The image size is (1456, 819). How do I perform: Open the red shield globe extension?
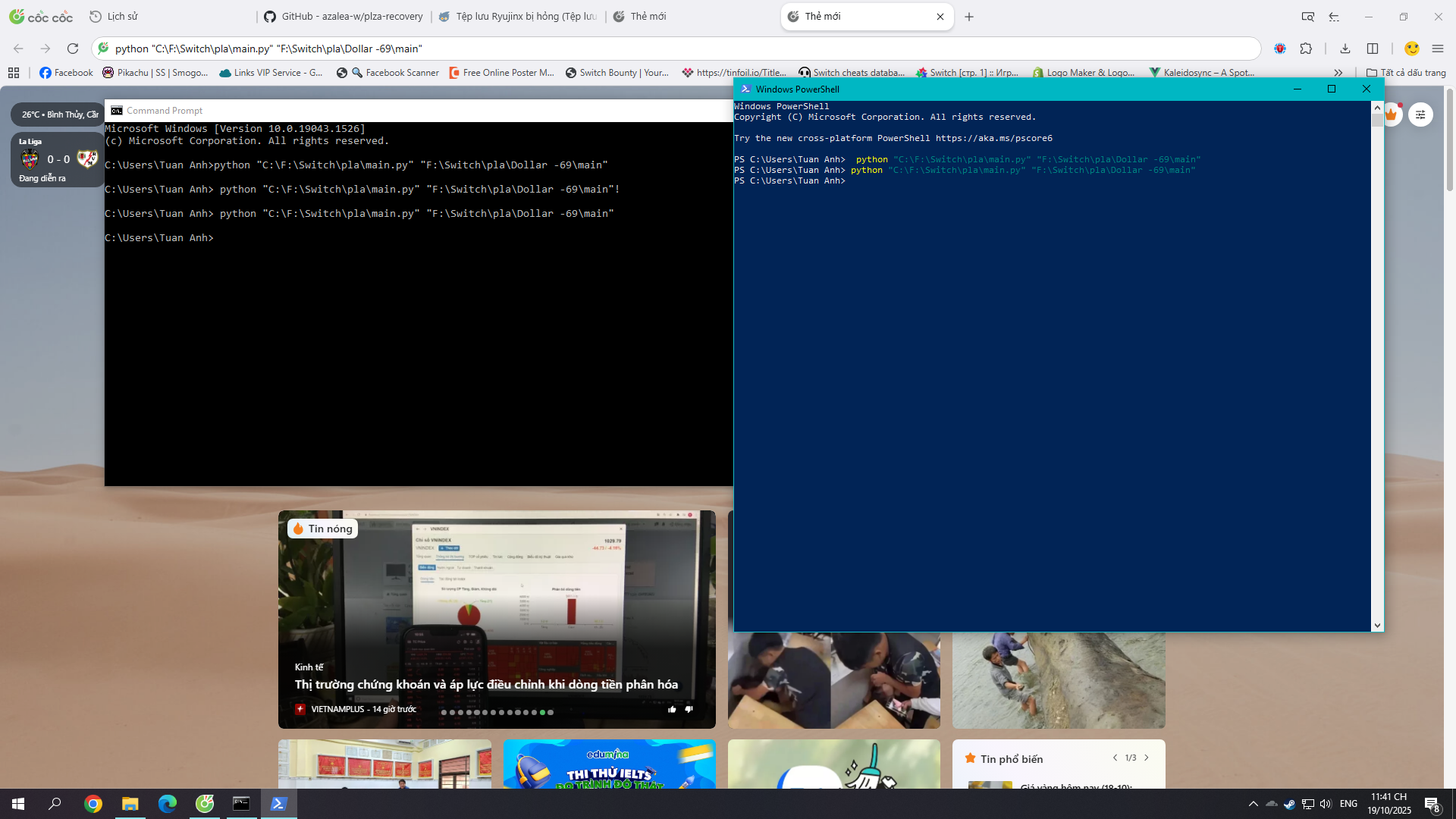point(1280,49)
